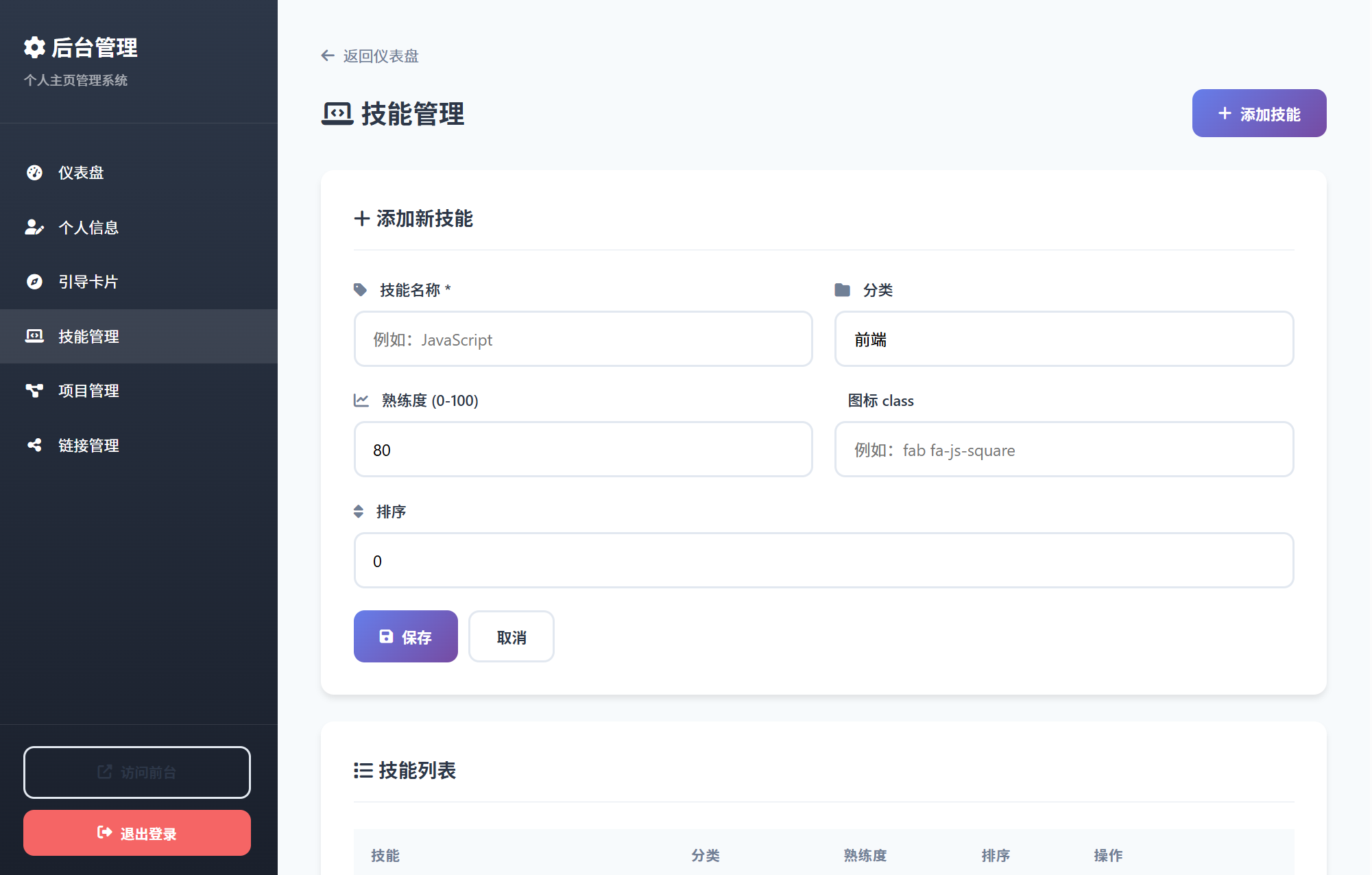Click the external link icon in 访问前台
The height and width of the screenshot is (875, 1372).
click(105, 772)
